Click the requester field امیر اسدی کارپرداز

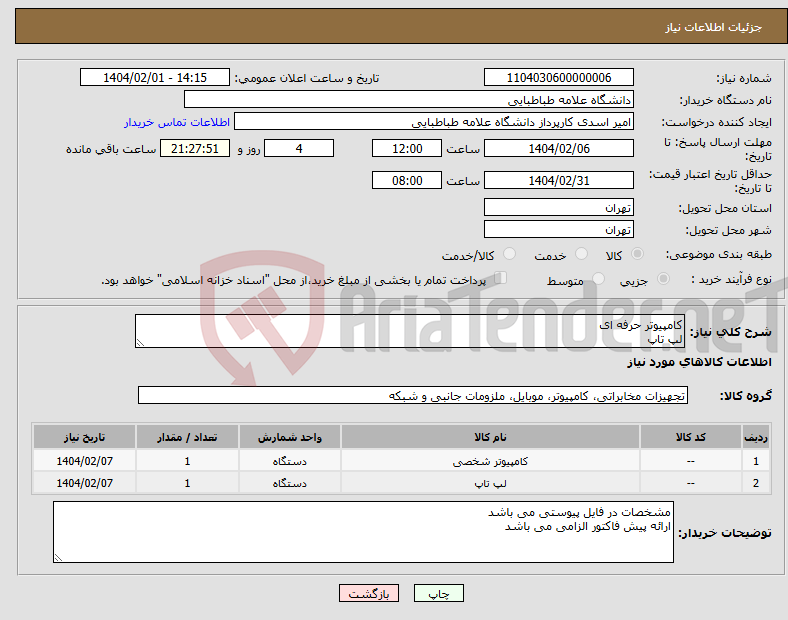(434, 122)
